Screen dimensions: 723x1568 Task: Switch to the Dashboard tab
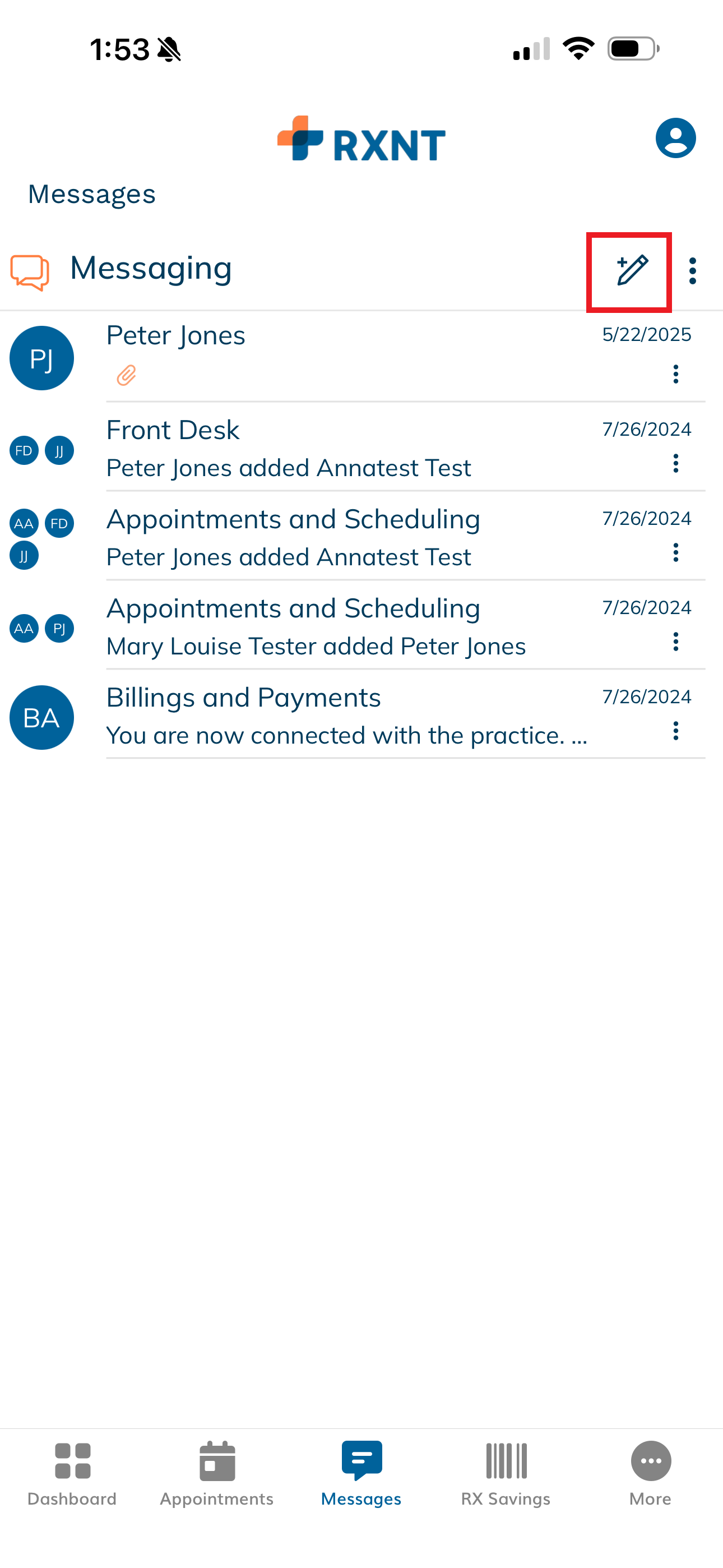click(72, 1472)
